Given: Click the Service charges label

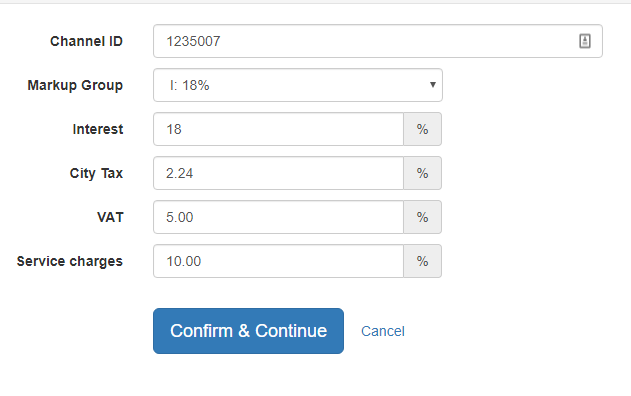Looking at the screenshot, I should (x=70, y=261).
